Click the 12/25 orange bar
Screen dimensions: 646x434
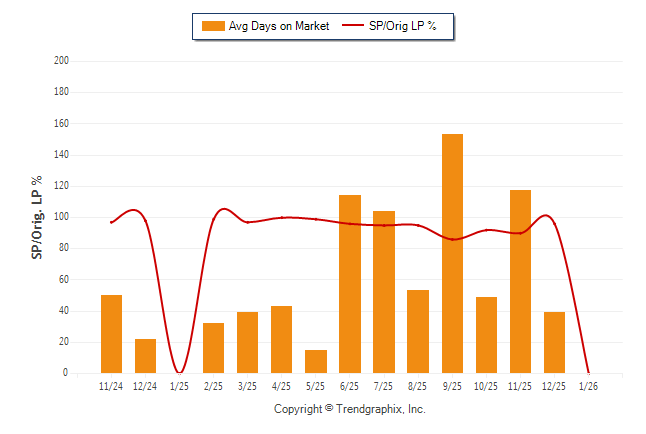tap(554, 342)
